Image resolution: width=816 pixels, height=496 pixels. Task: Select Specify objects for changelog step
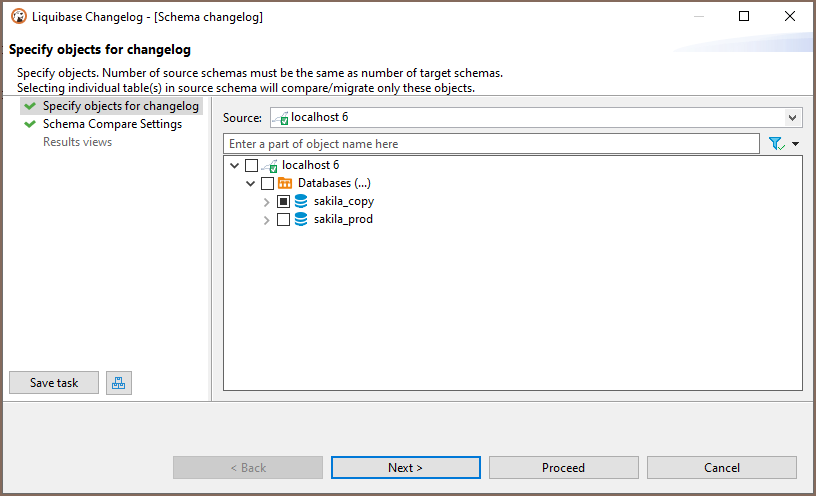120,106
